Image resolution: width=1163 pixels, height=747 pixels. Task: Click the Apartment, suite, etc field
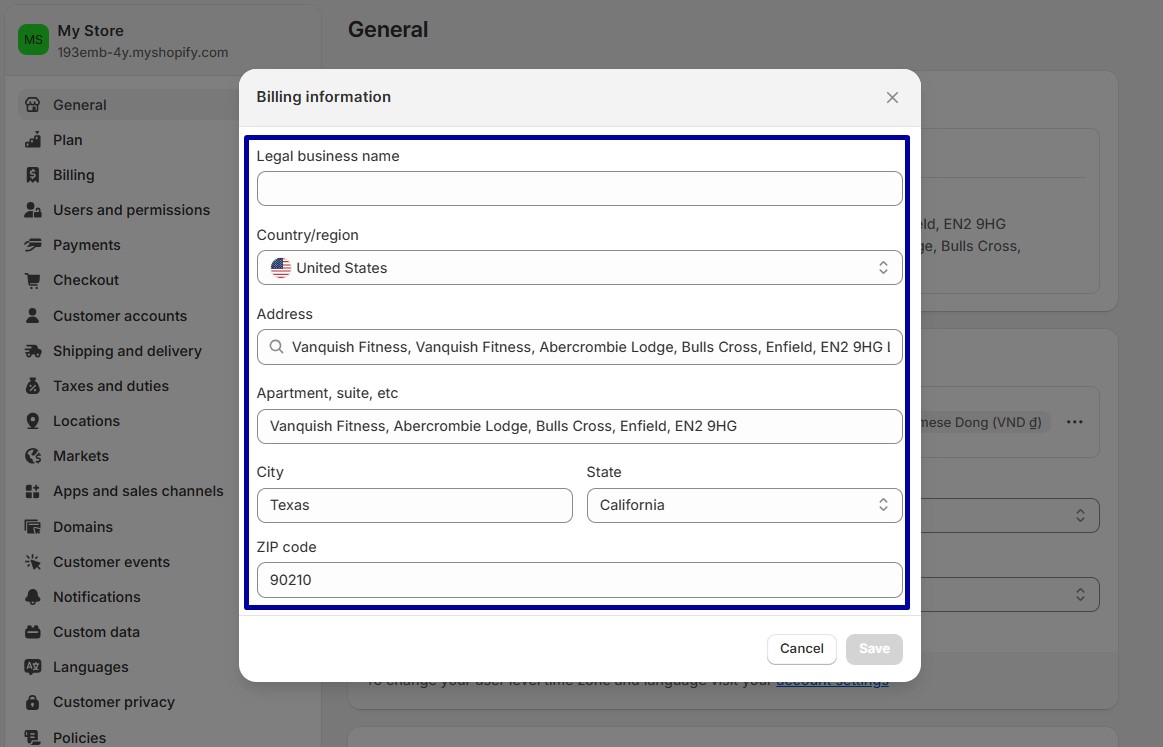pyautogui.click(x=579, y=426)
